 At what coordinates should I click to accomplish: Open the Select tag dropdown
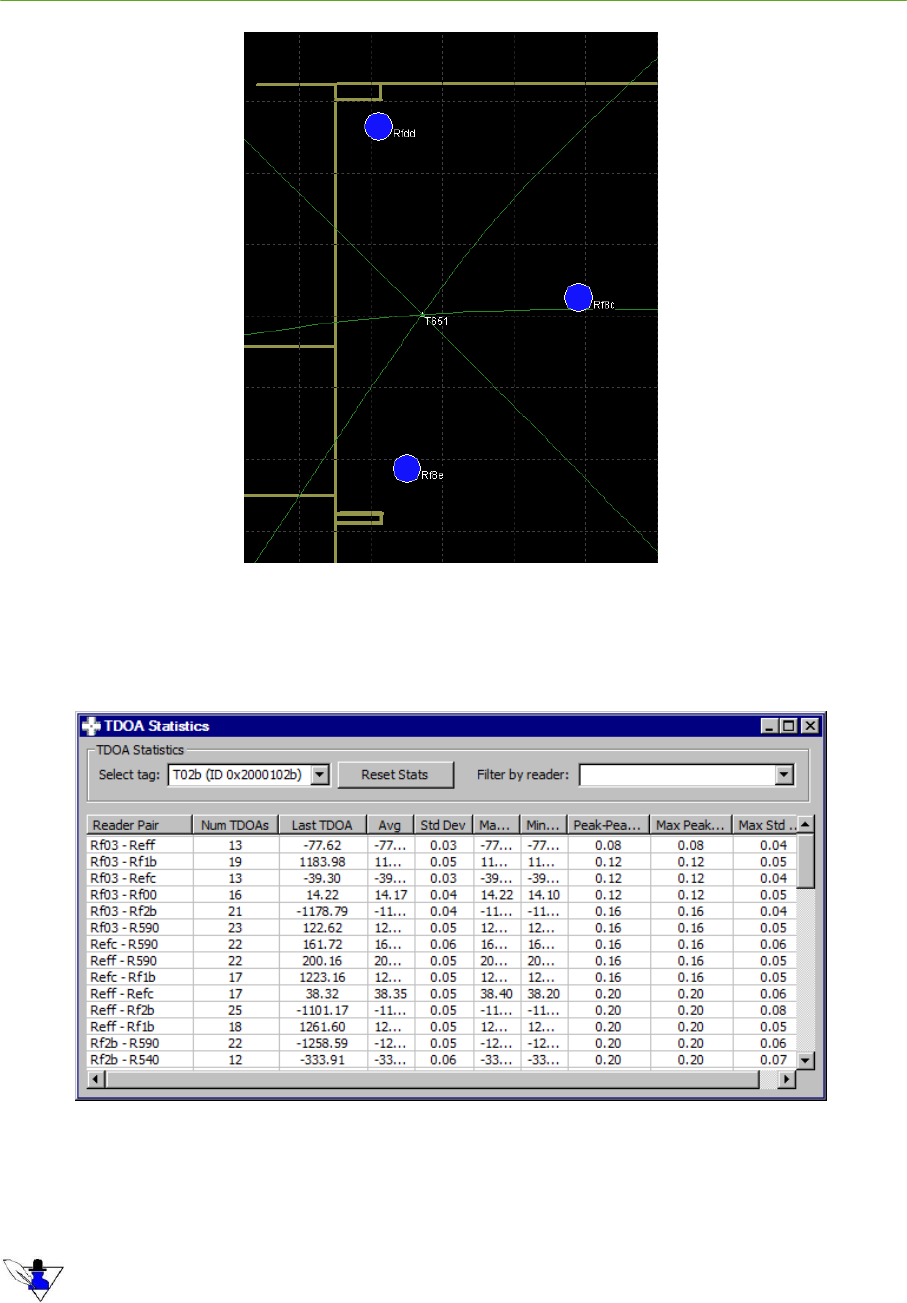click(319, 774)
